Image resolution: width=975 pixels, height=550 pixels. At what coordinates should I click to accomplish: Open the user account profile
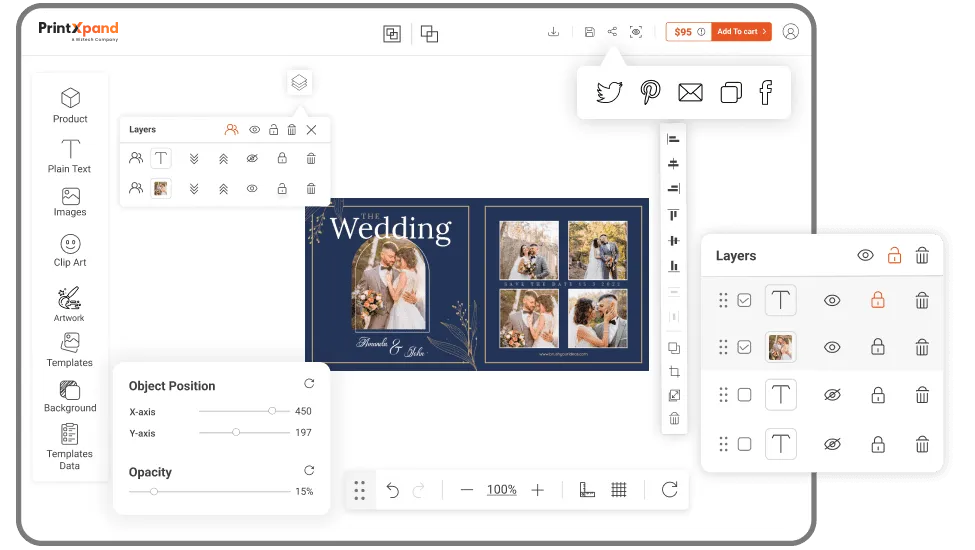791,32
